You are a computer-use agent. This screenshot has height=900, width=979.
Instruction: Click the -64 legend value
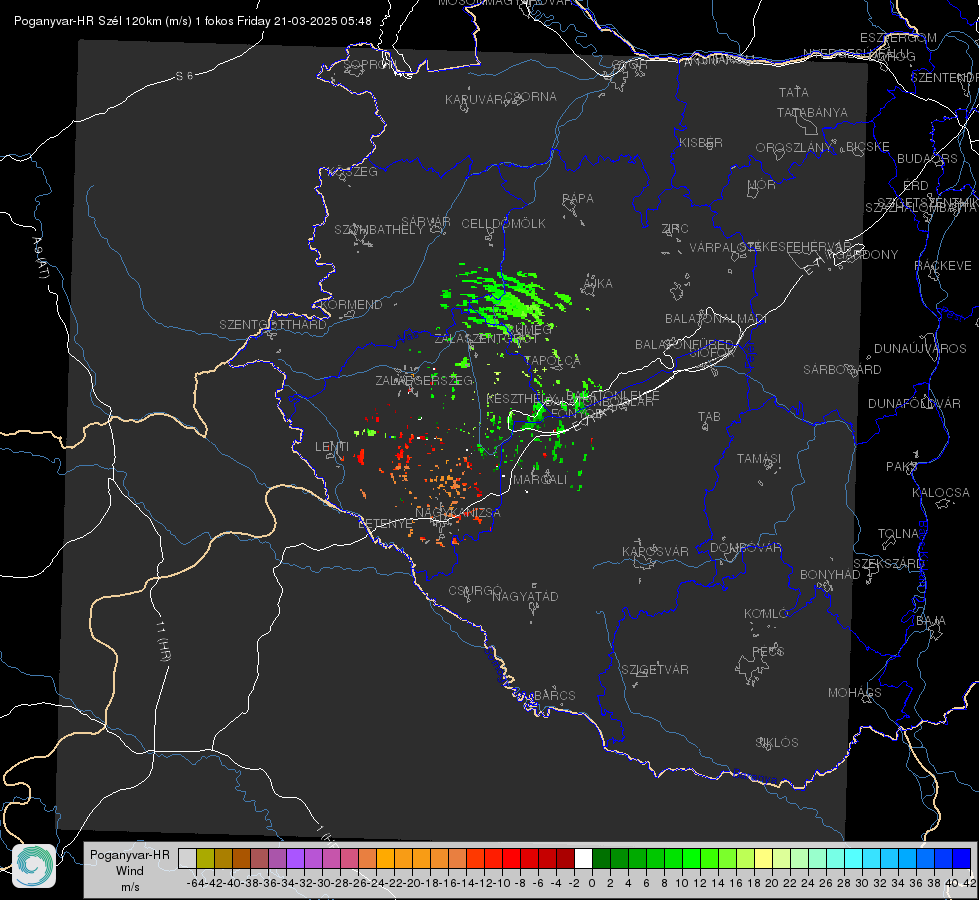tap(195, 883)
